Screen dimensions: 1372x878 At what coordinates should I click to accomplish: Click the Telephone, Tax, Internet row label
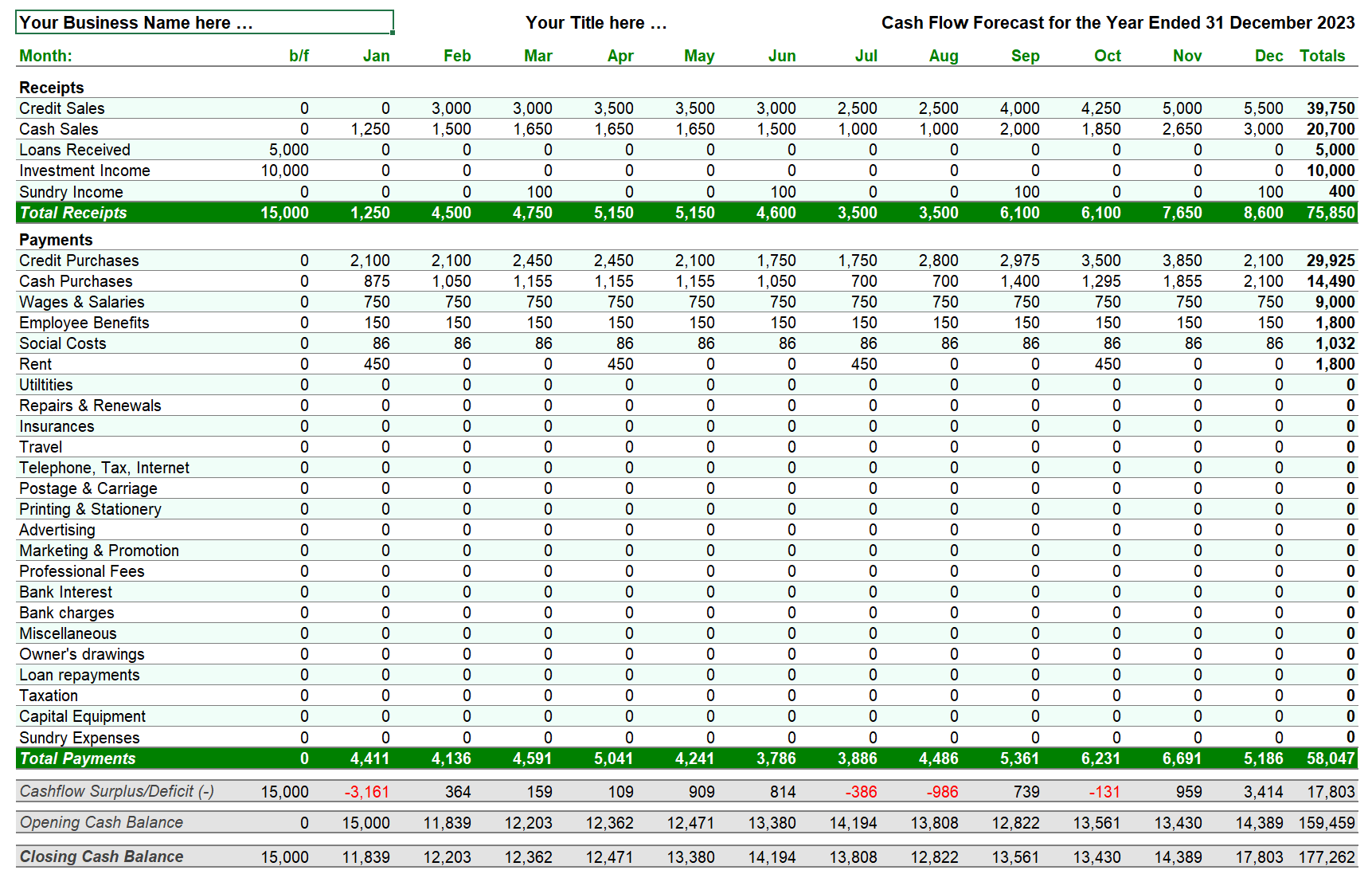tap(104, 468)
